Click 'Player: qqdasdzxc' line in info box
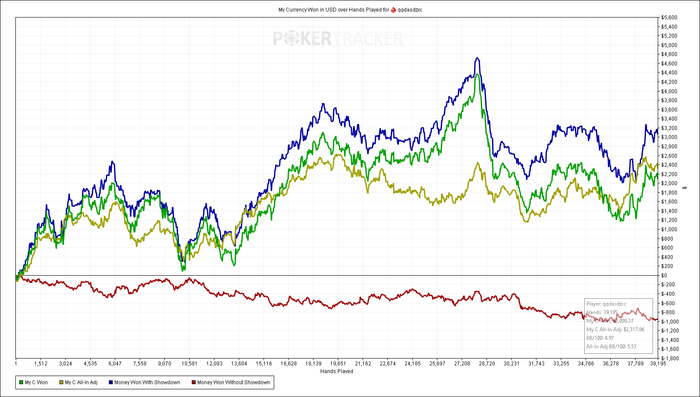The height and width of the screenshot is (397, 700). pyautogui.click(x=606, y=303)
